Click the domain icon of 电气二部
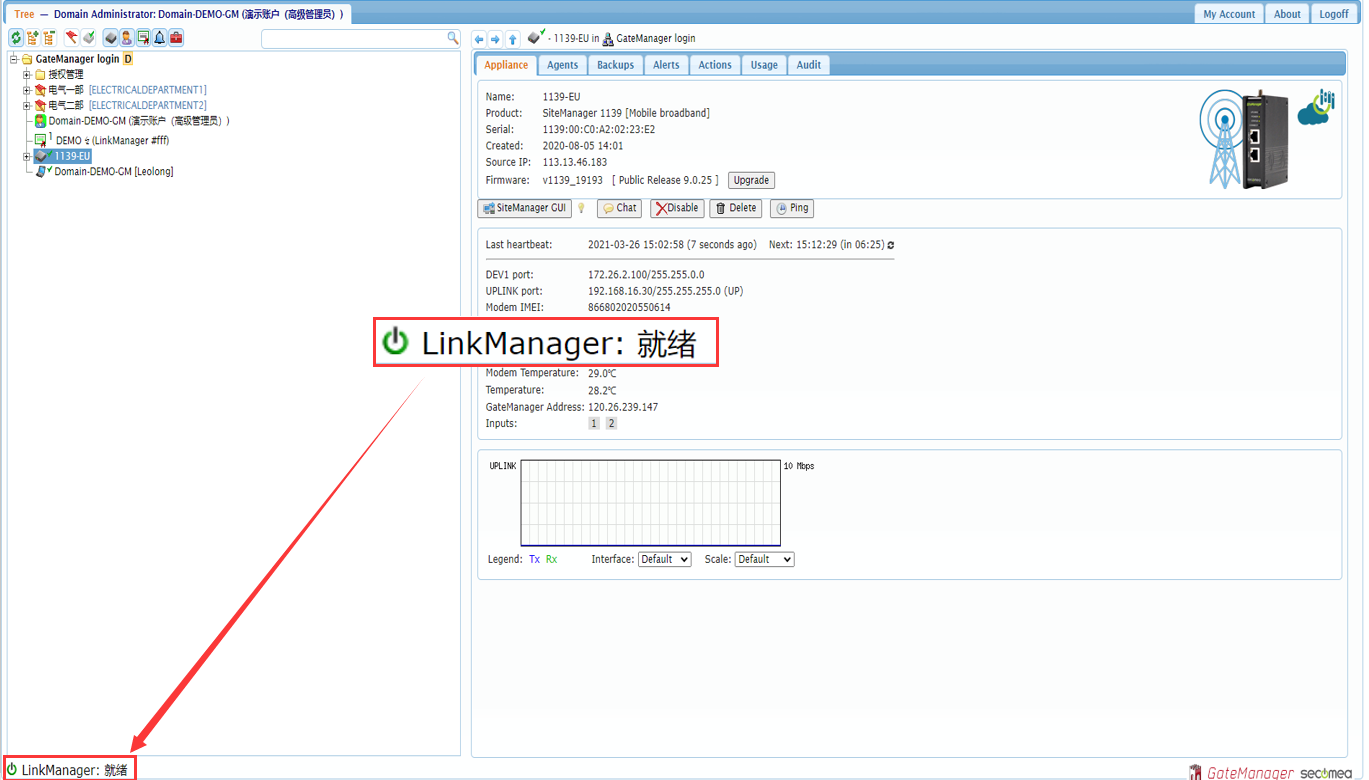The height and width of the screenshot is (780, 1369). [41, 105]
